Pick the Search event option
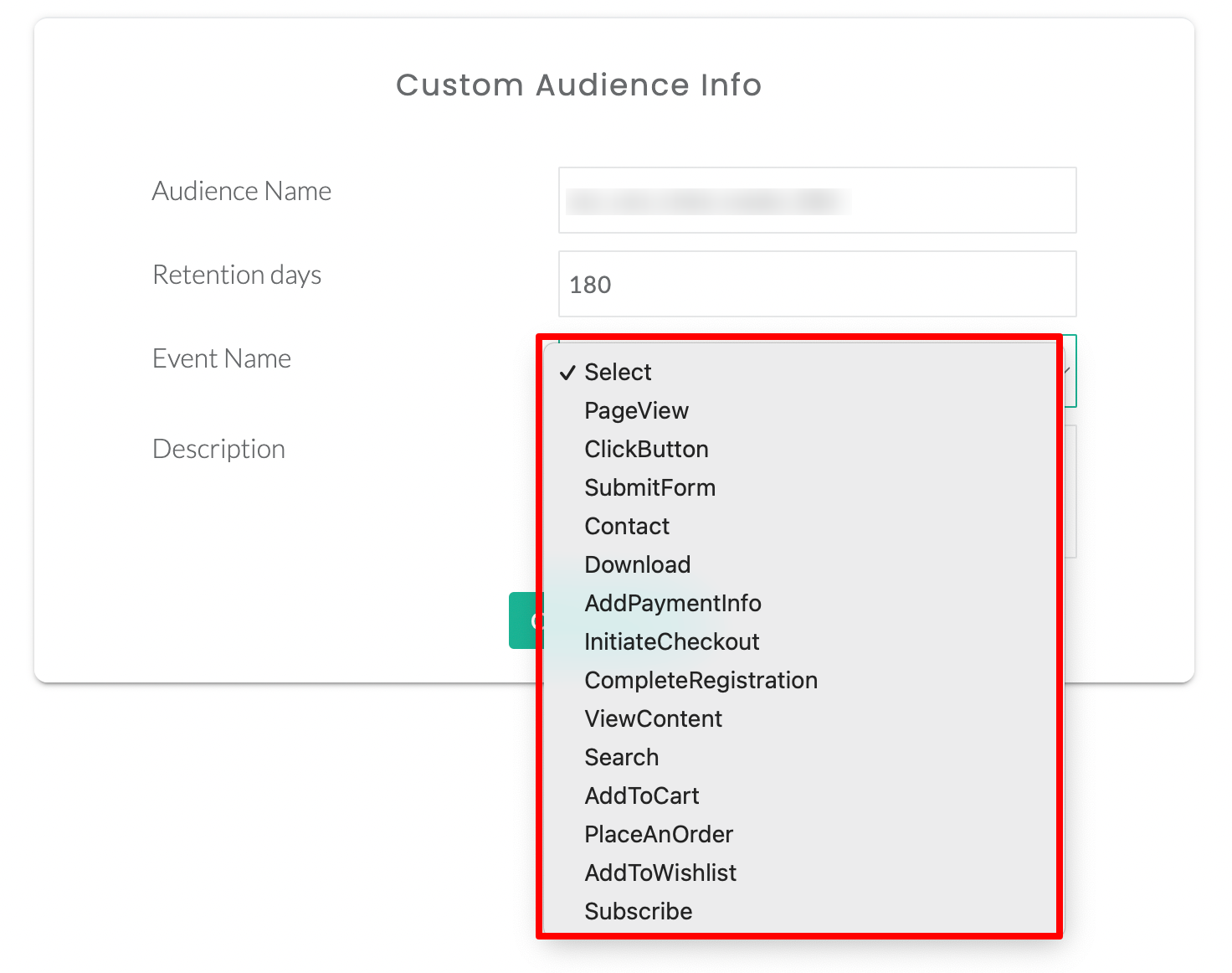 coord(621,757)
